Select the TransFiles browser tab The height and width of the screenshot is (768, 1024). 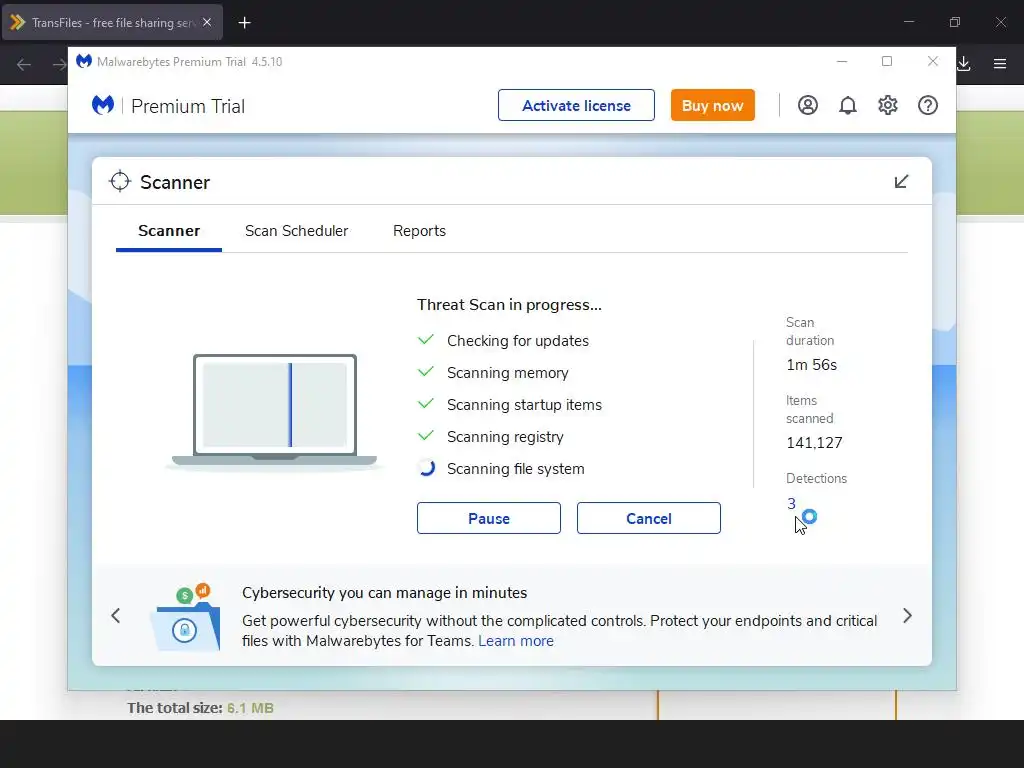(112, 22)
